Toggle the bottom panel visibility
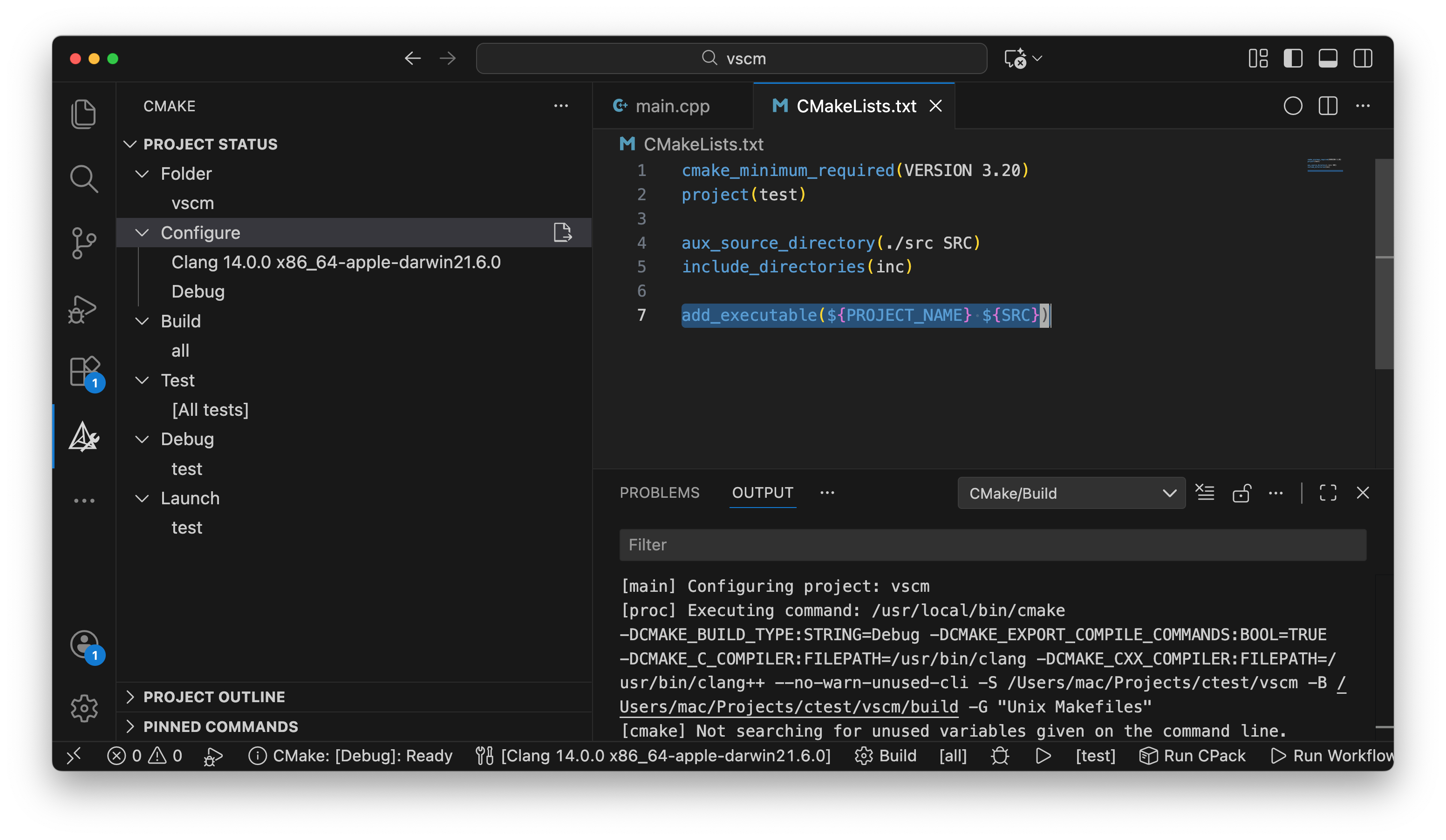 point(1328,59)
